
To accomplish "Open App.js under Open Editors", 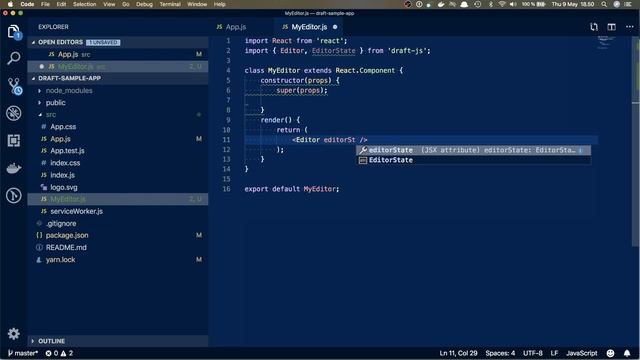I will point(118,54).
